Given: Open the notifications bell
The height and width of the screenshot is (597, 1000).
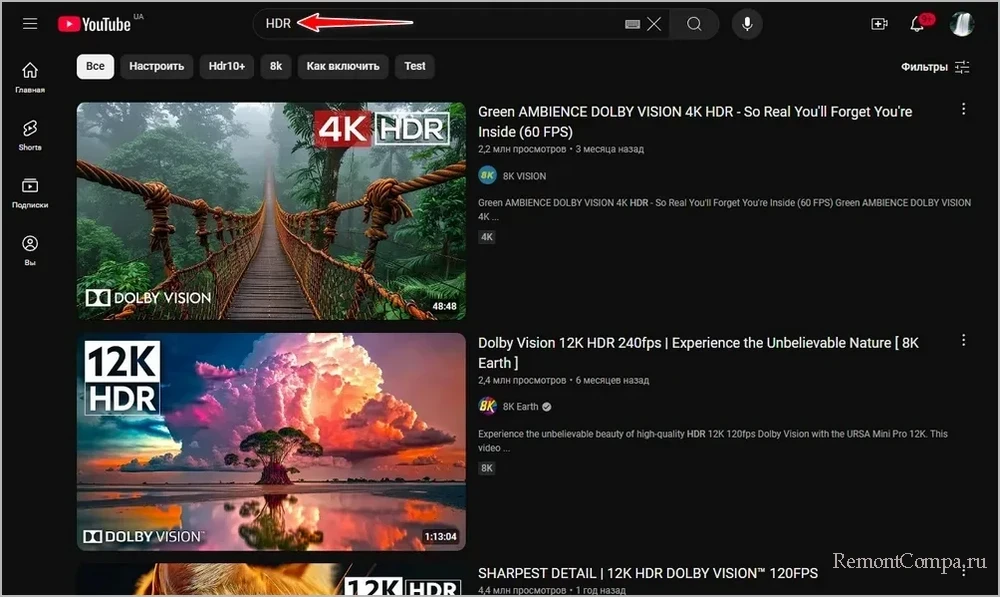Looking at the screenshot, I should click(x=917, y=24).
